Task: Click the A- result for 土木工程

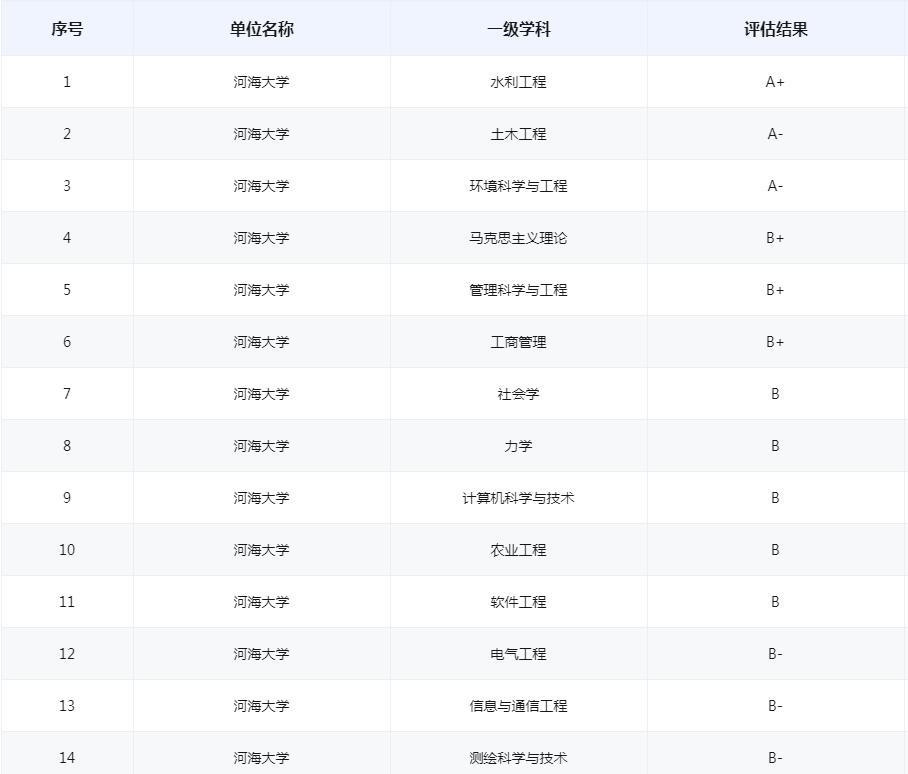Action: tap(775, 134)
